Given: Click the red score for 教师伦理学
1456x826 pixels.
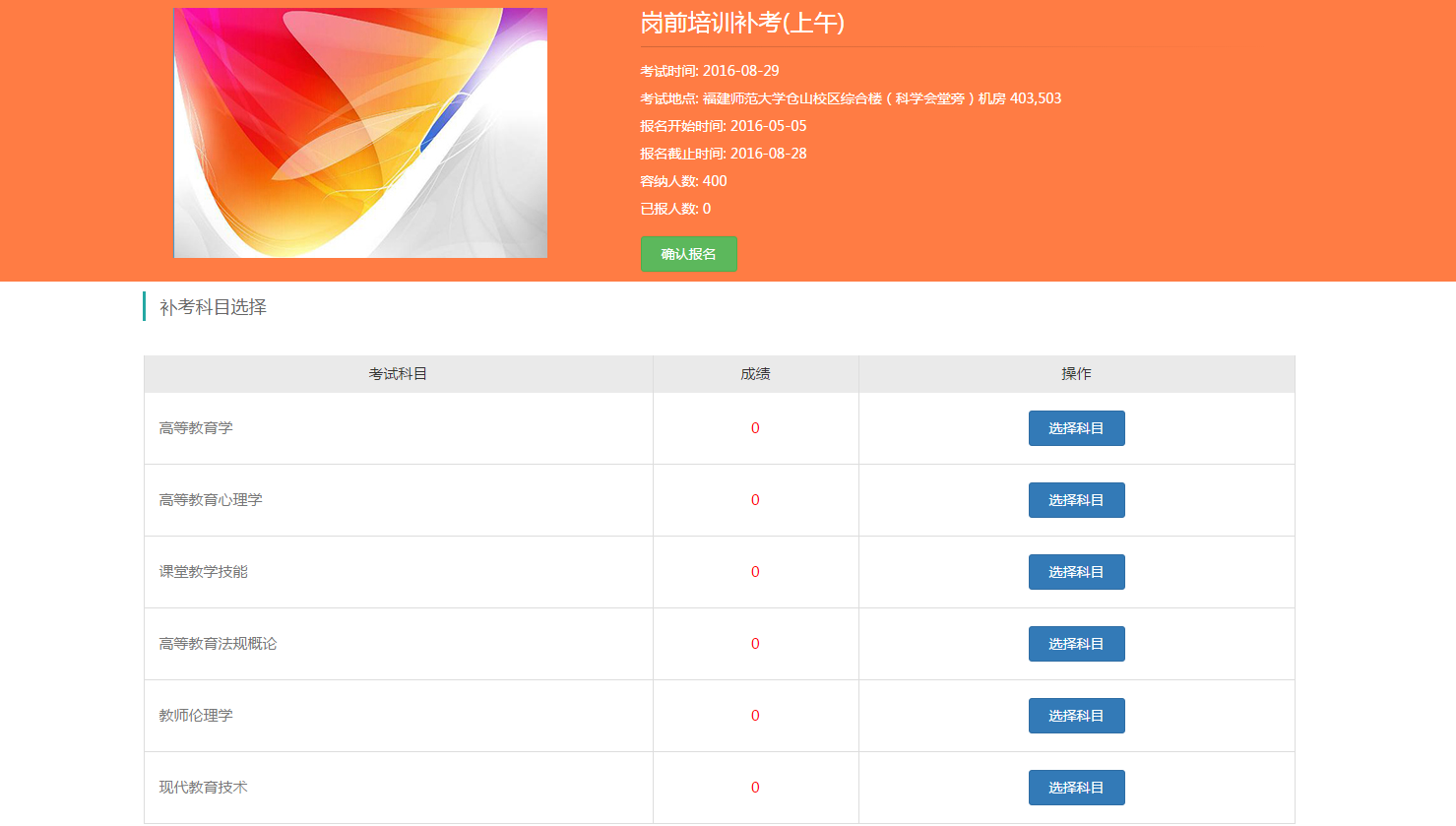Looking at the screenshot, I should coord(755,716).
